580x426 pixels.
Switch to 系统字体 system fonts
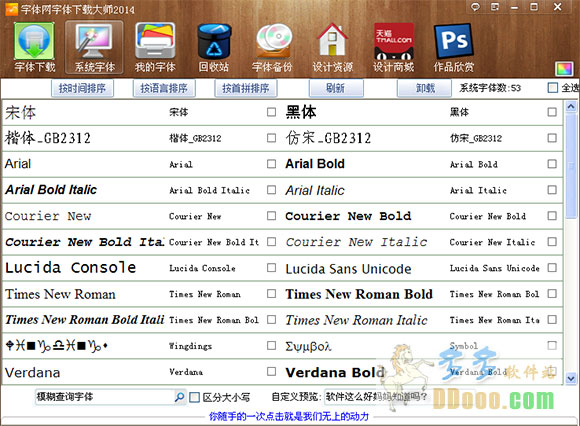[x=94, y=47]
